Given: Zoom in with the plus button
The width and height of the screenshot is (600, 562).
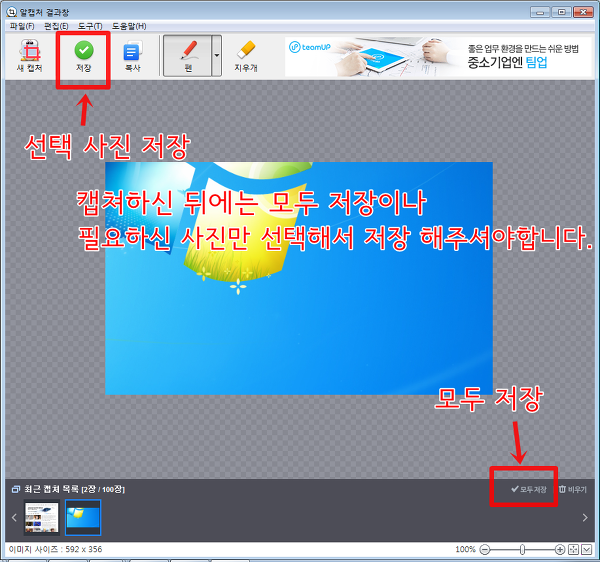Looking at the screenshot, I should (560, 550).
